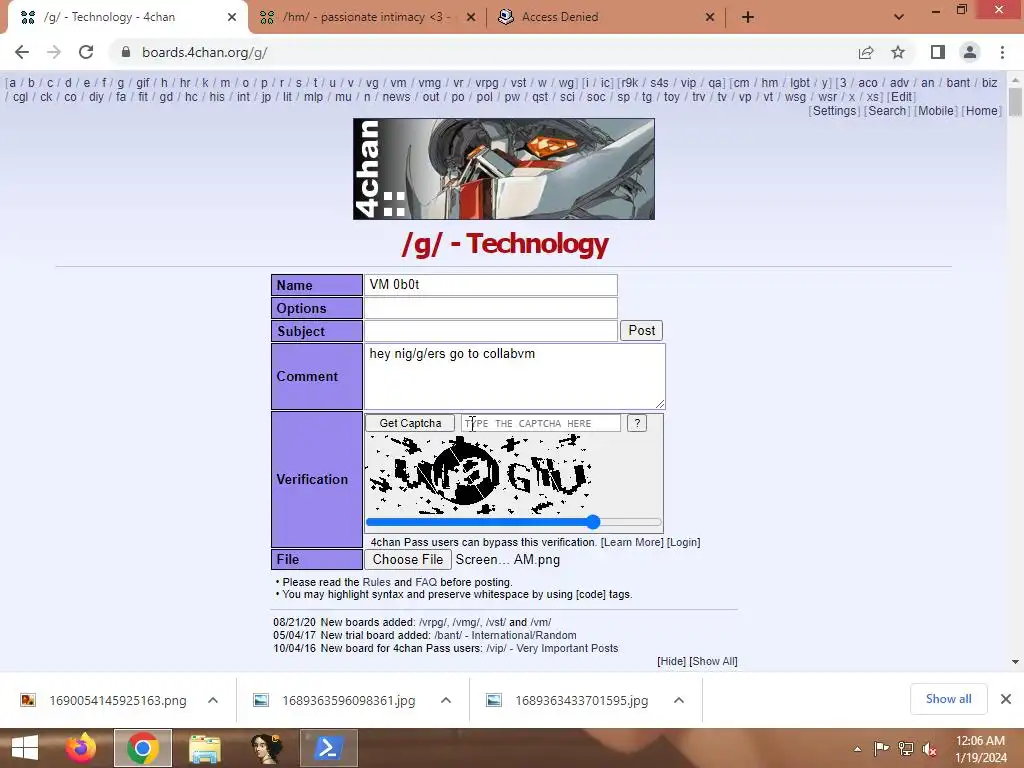Click the Hide announcements link
This screenshot has height=768, width=1024.
click(671, 661)
